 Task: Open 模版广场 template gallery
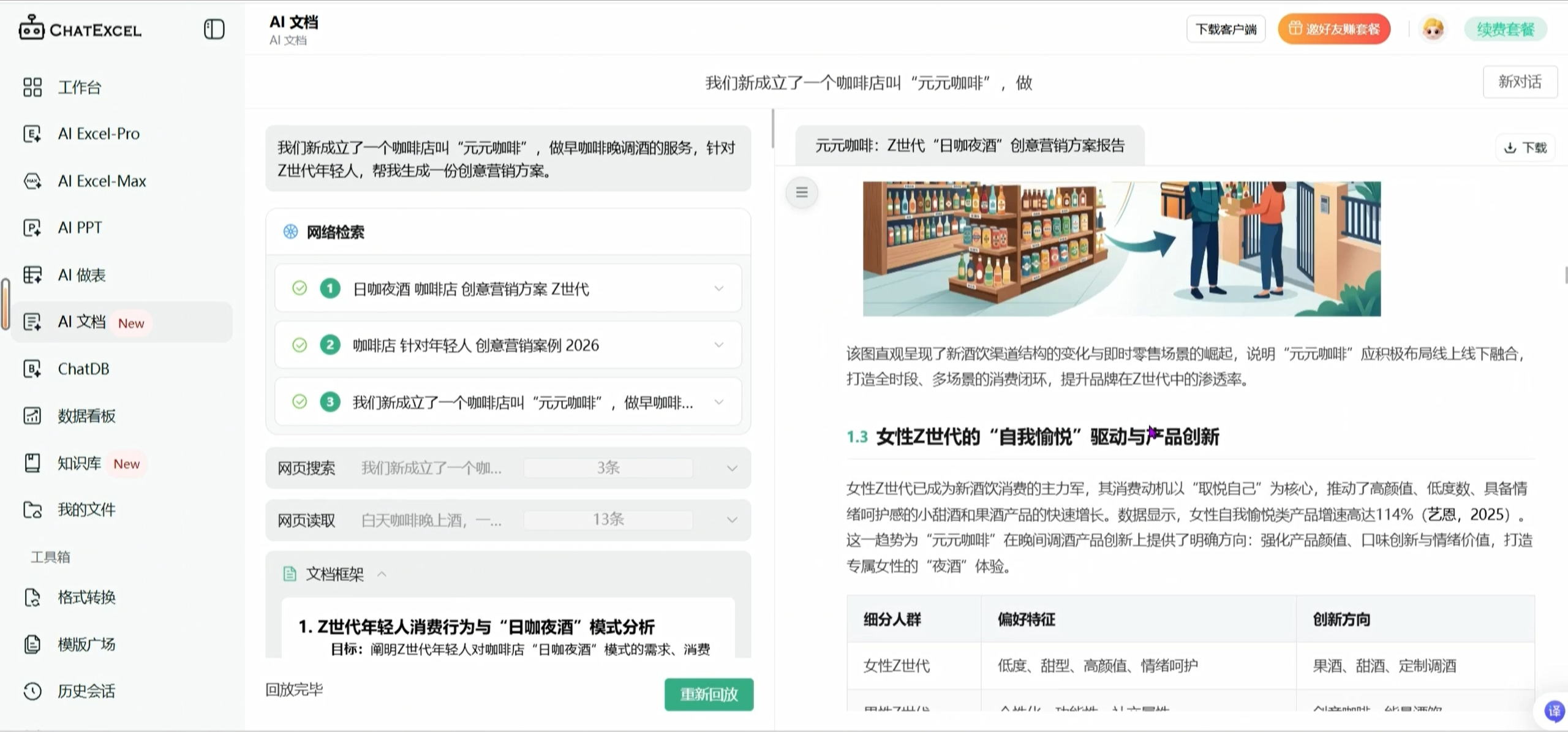point(86,644)
